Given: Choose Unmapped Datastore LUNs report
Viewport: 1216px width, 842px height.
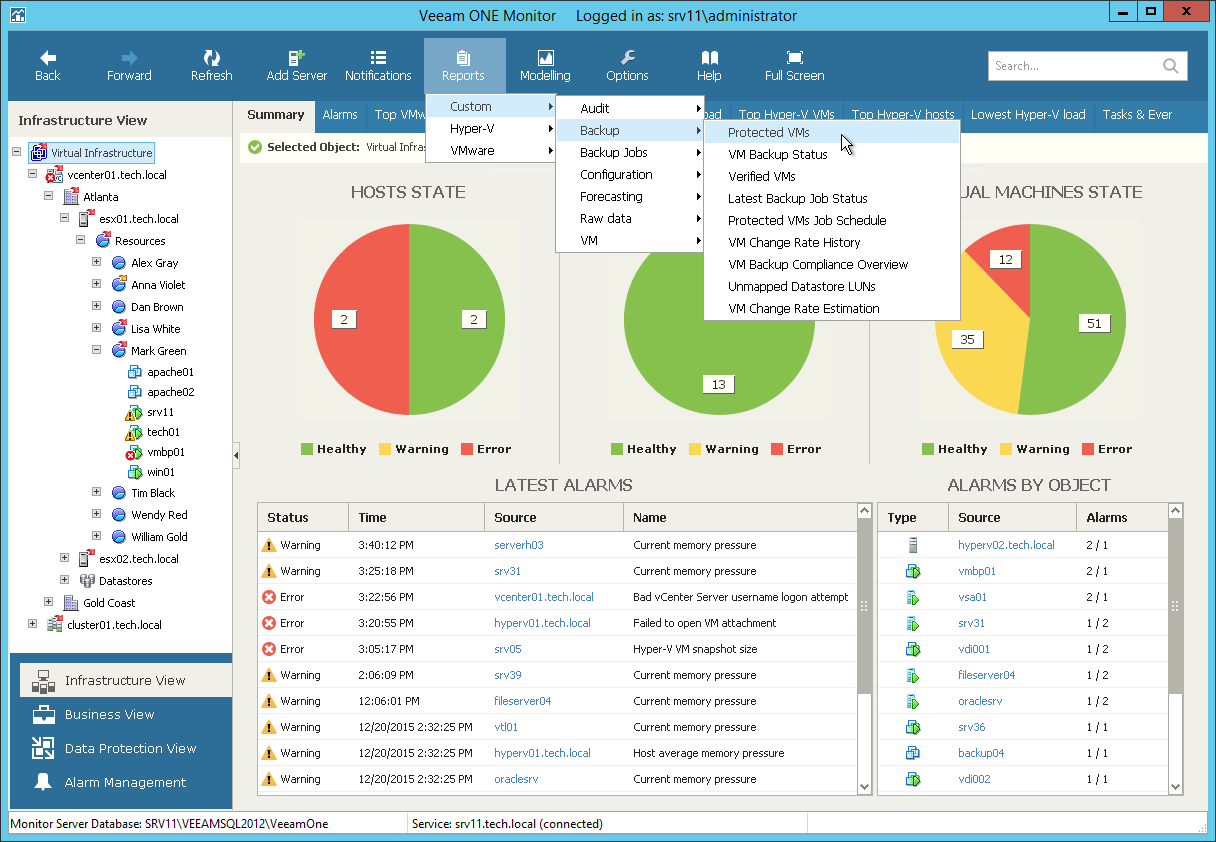Looking at the screenshot, I should [x=832, y=287].
